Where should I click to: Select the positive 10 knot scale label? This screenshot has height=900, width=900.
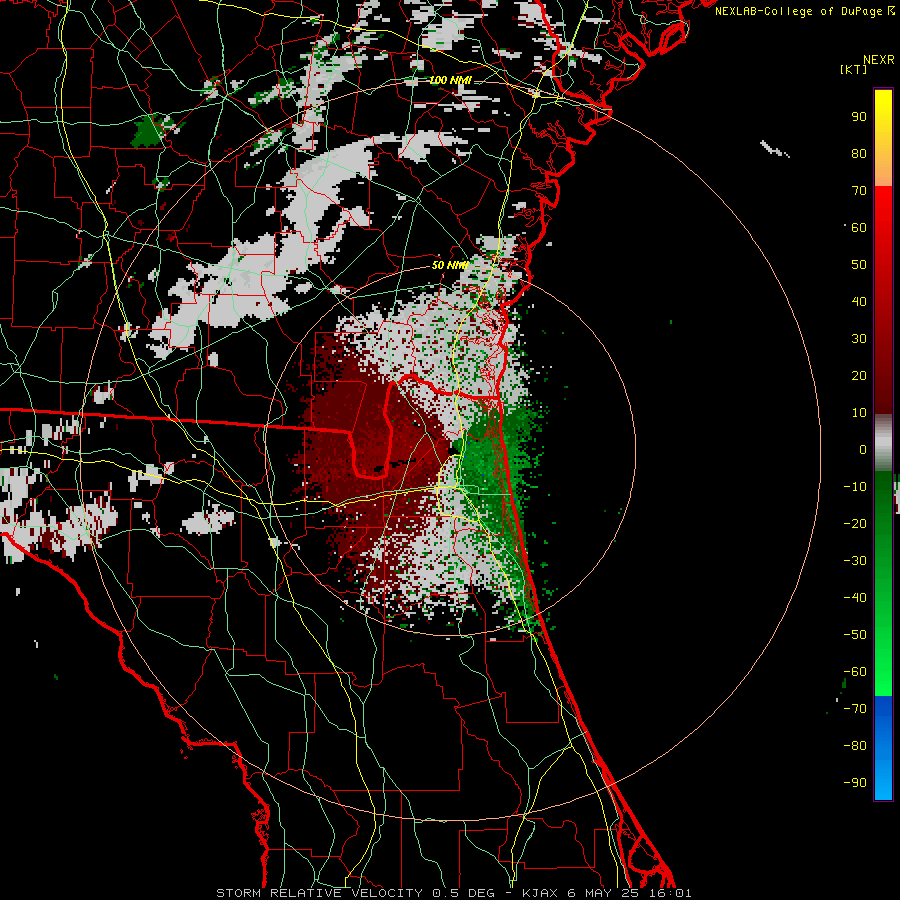(859, 413)
